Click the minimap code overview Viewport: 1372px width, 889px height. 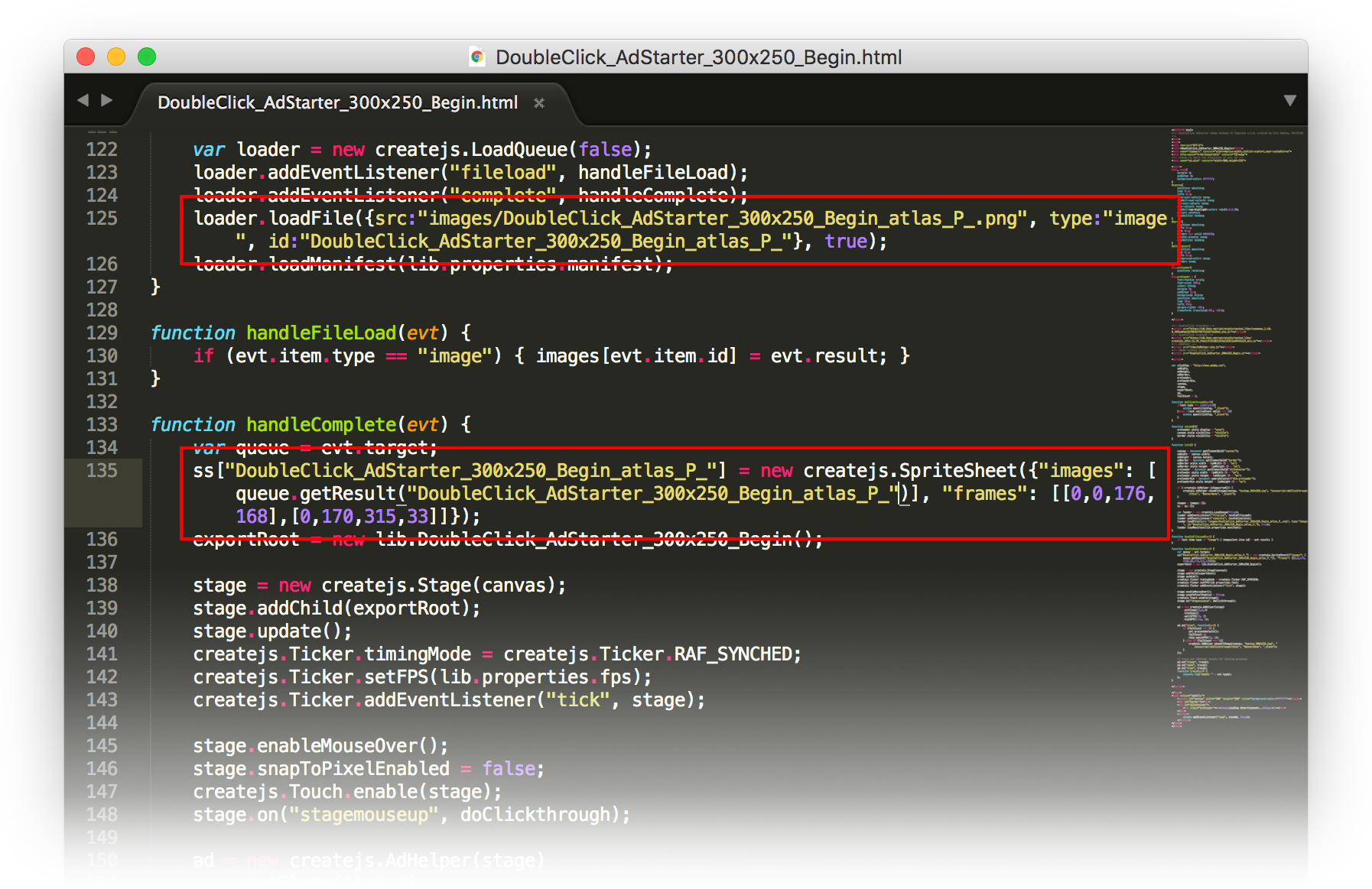(1237, 428)
